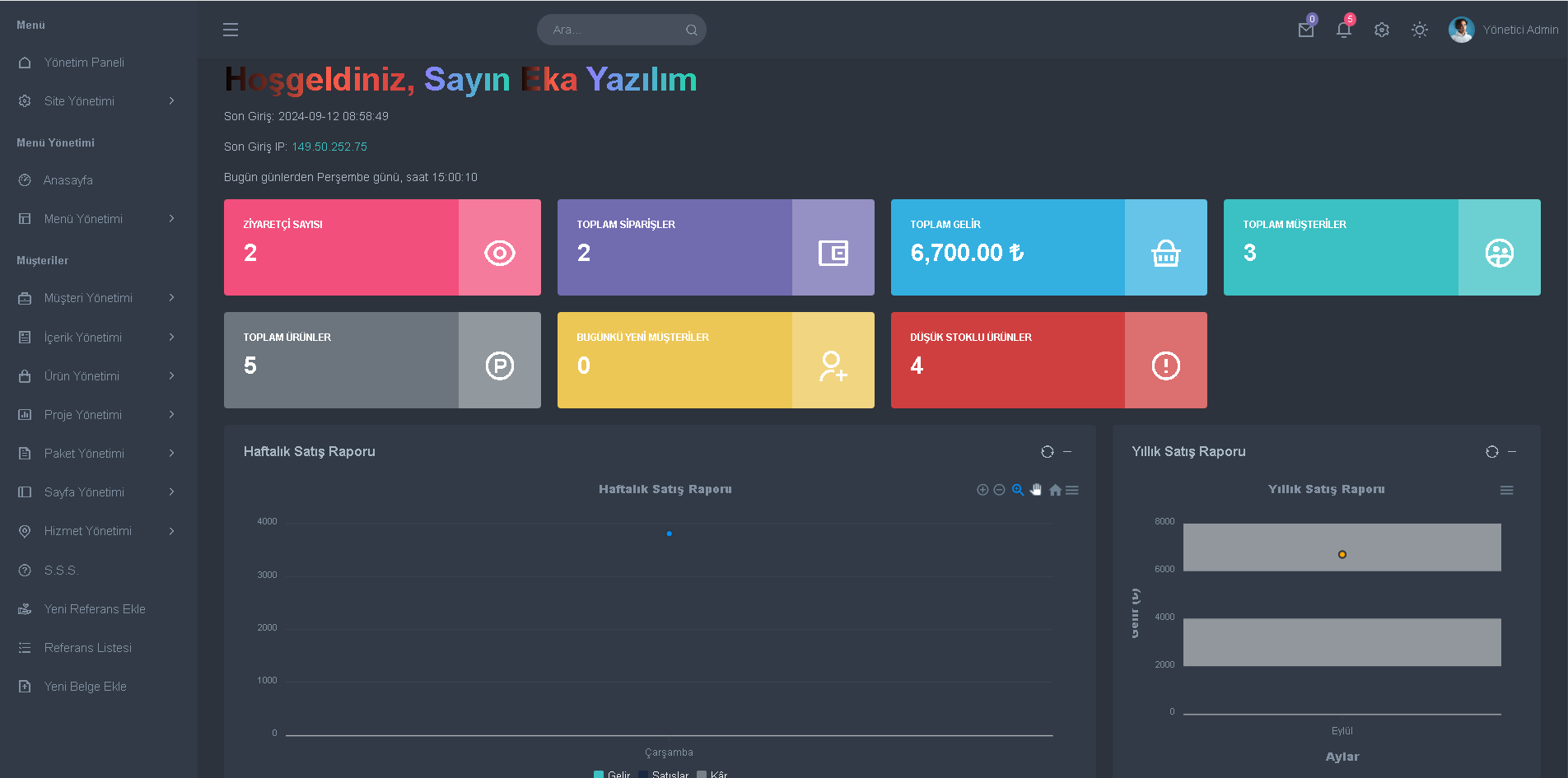Screen dimensions: 1568x778
Task: Select the weekly chart selection zoom tool
Action: coord(1018,490)
